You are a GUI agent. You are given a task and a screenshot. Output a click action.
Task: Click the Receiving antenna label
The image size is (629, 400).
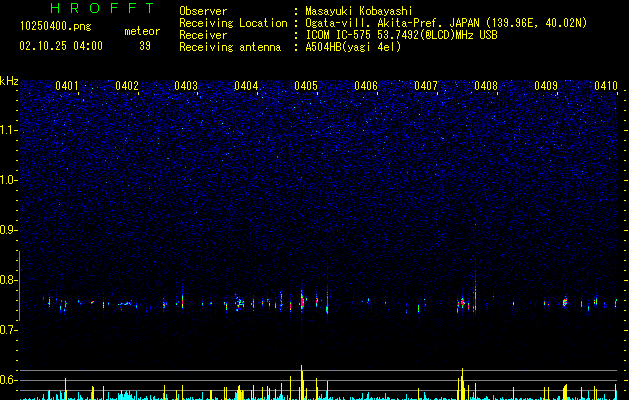point(230,47)
